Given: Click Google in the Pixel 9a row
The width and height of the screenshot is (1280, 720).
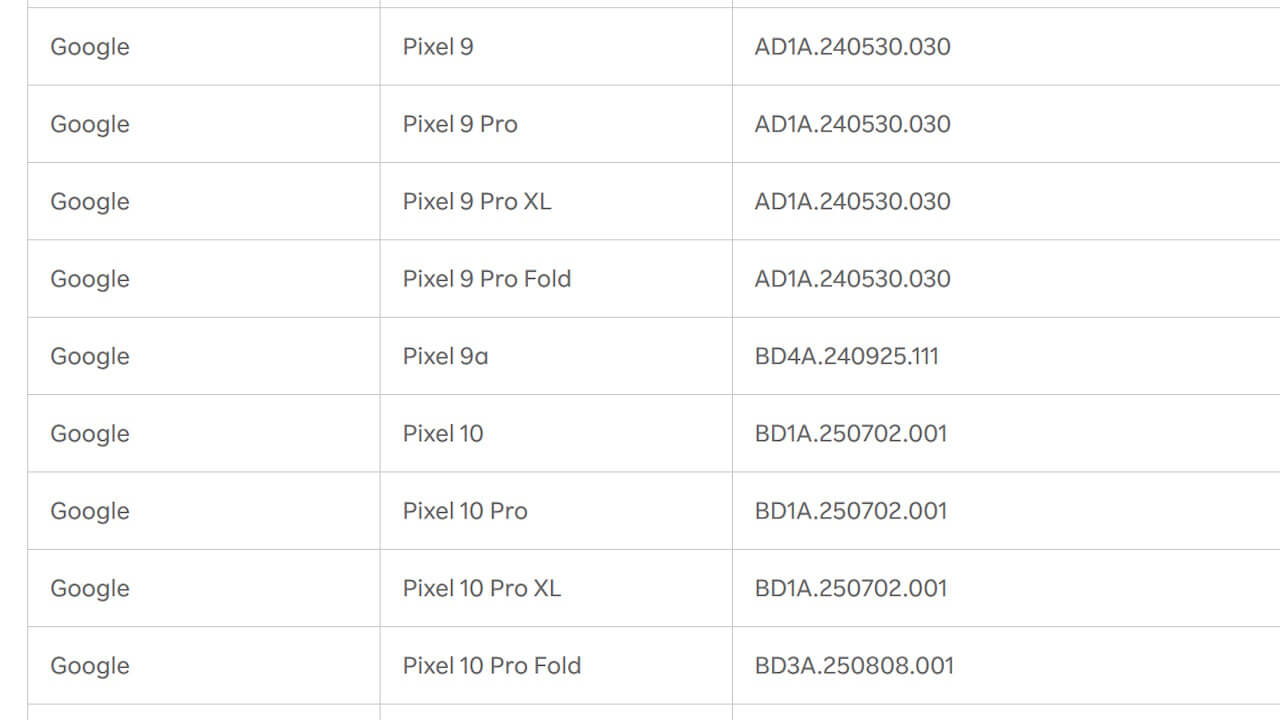Looking at the screenshot, I should (90, 356).
